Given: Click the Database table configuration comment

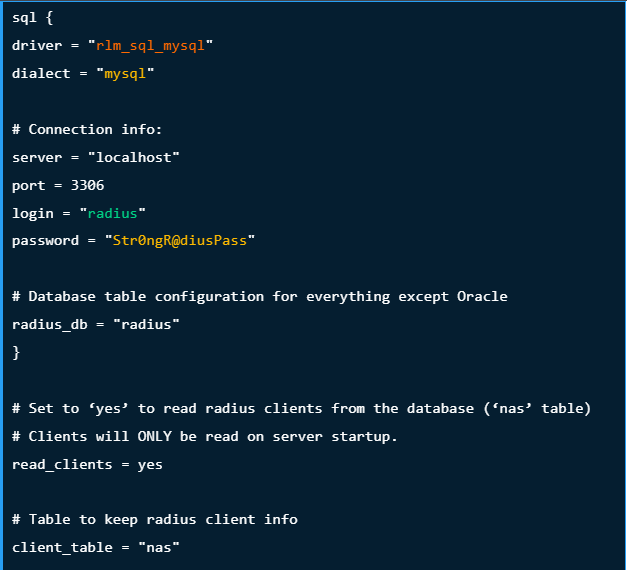Looking at the screenshot, I should tap(260, 296).
